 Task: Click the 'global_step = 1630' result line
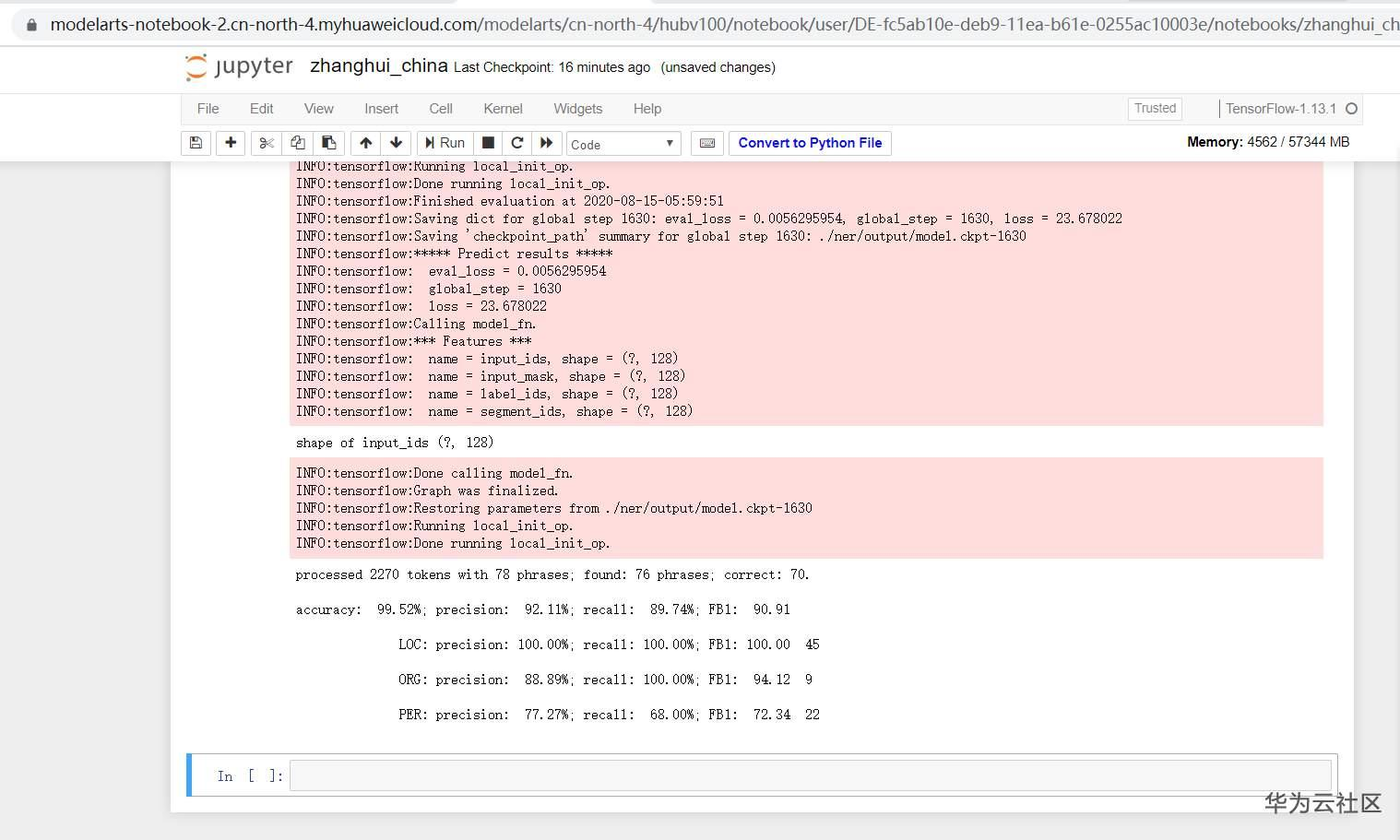click(x=429, y=289)
